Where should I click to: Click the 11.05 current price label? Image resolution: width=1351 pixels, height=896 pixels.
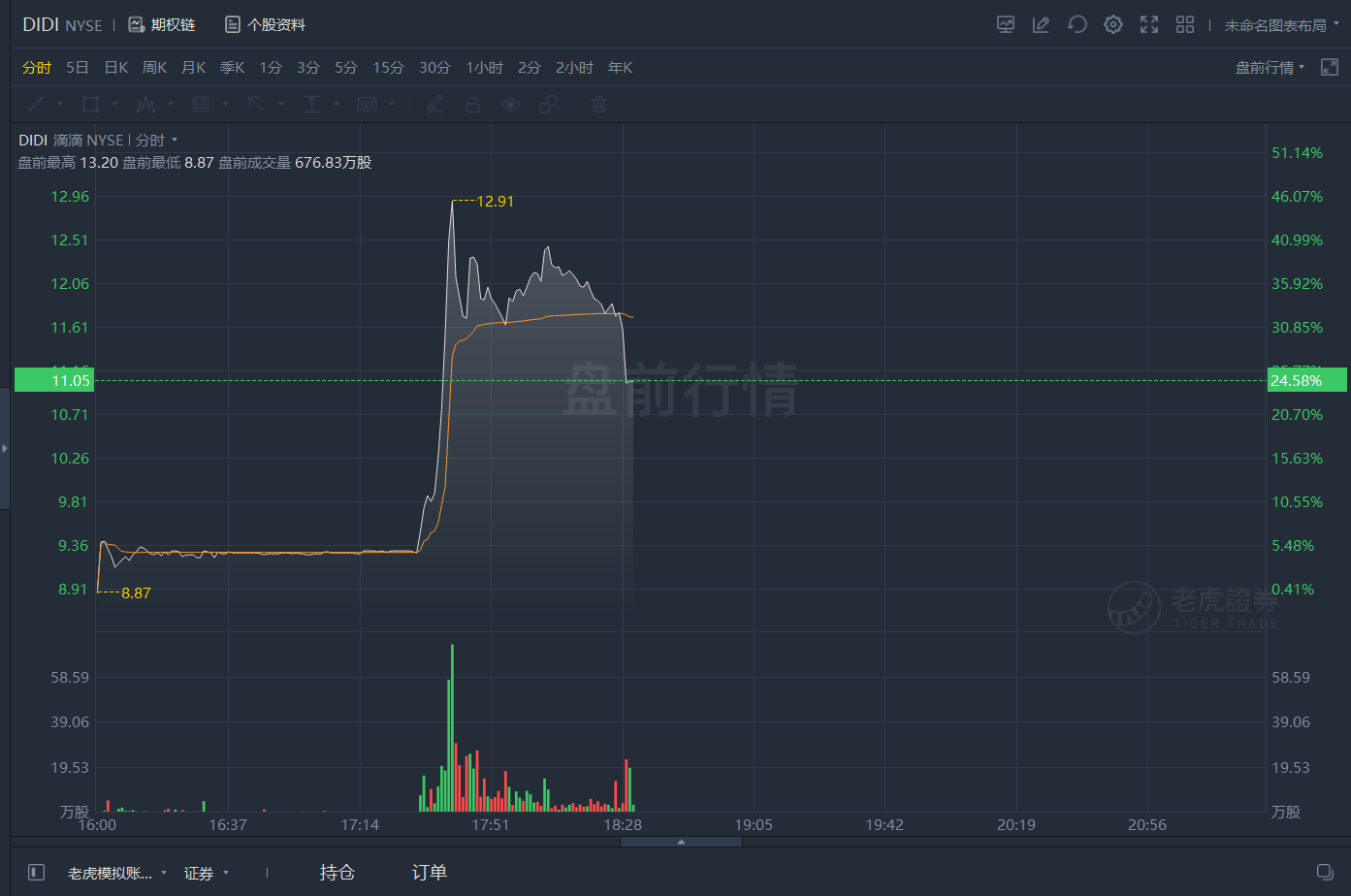(54, 380)
